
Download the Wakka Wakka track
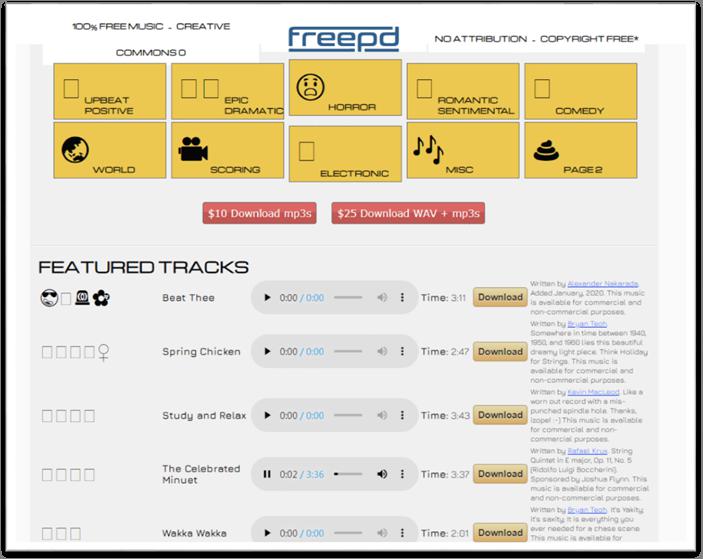coord(500,533)
